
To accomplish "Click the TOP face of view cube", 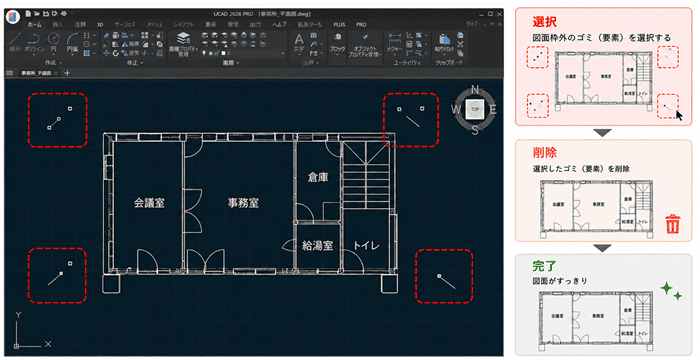I will pyautogui.click(x=475, y=109).
